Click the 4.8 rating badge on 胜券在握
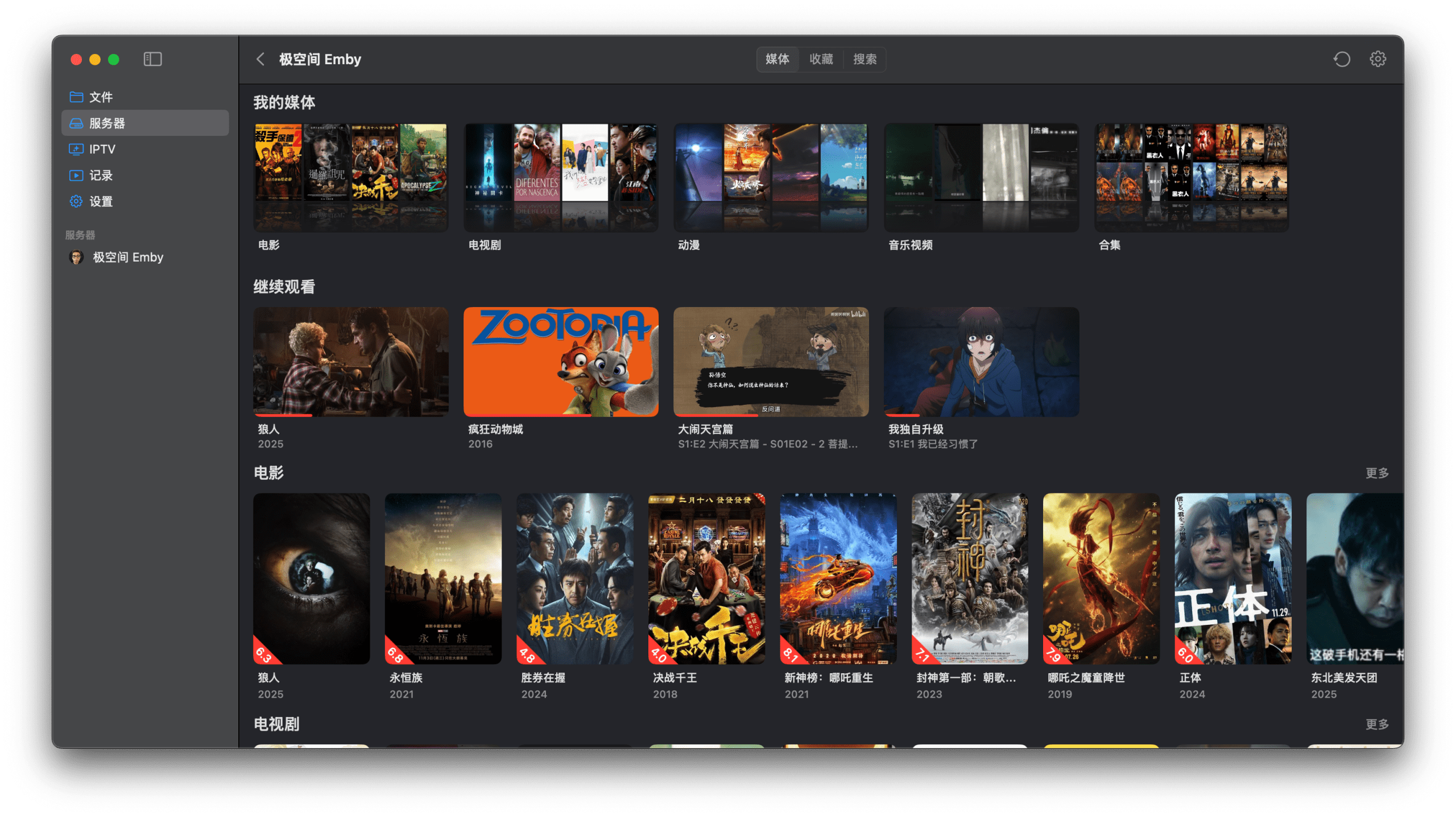The width and height of the screenshot is (1456, 817). (x=527, y=654)
